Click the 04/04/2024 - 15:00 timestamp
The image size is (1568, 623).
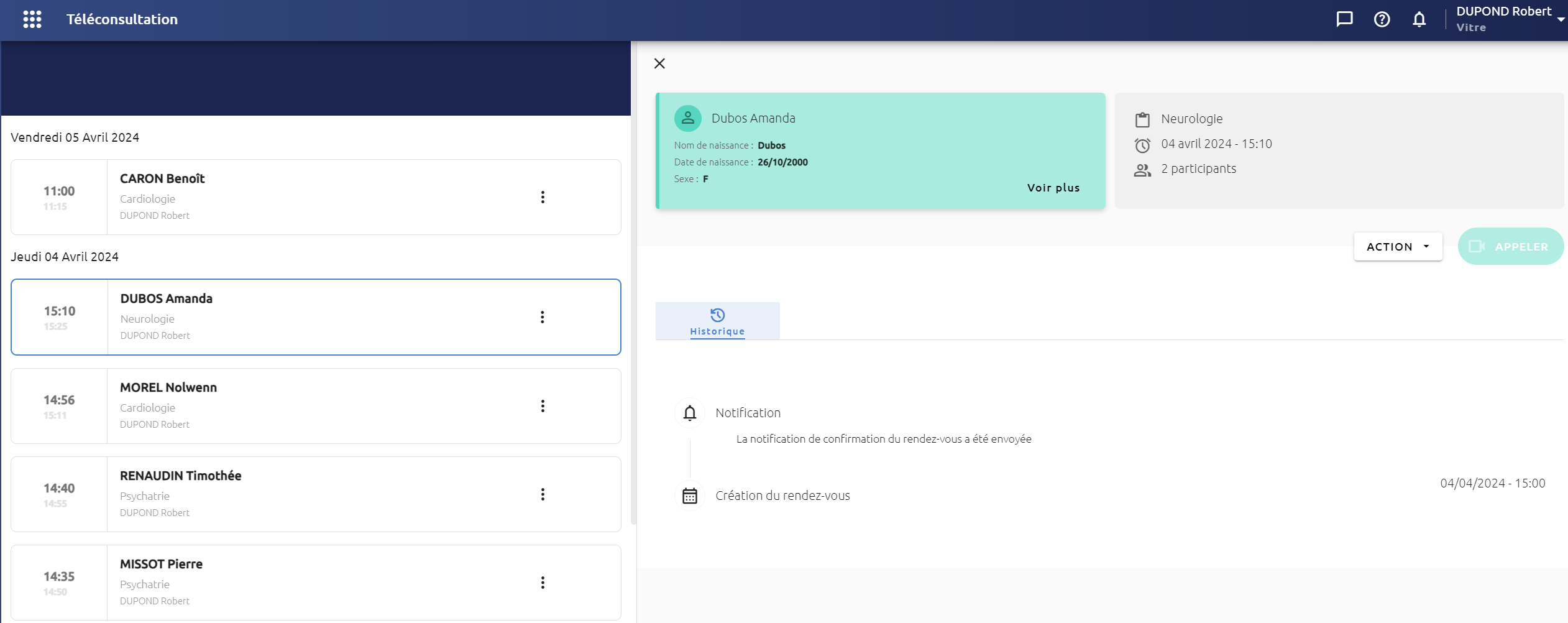[1492, 483]
